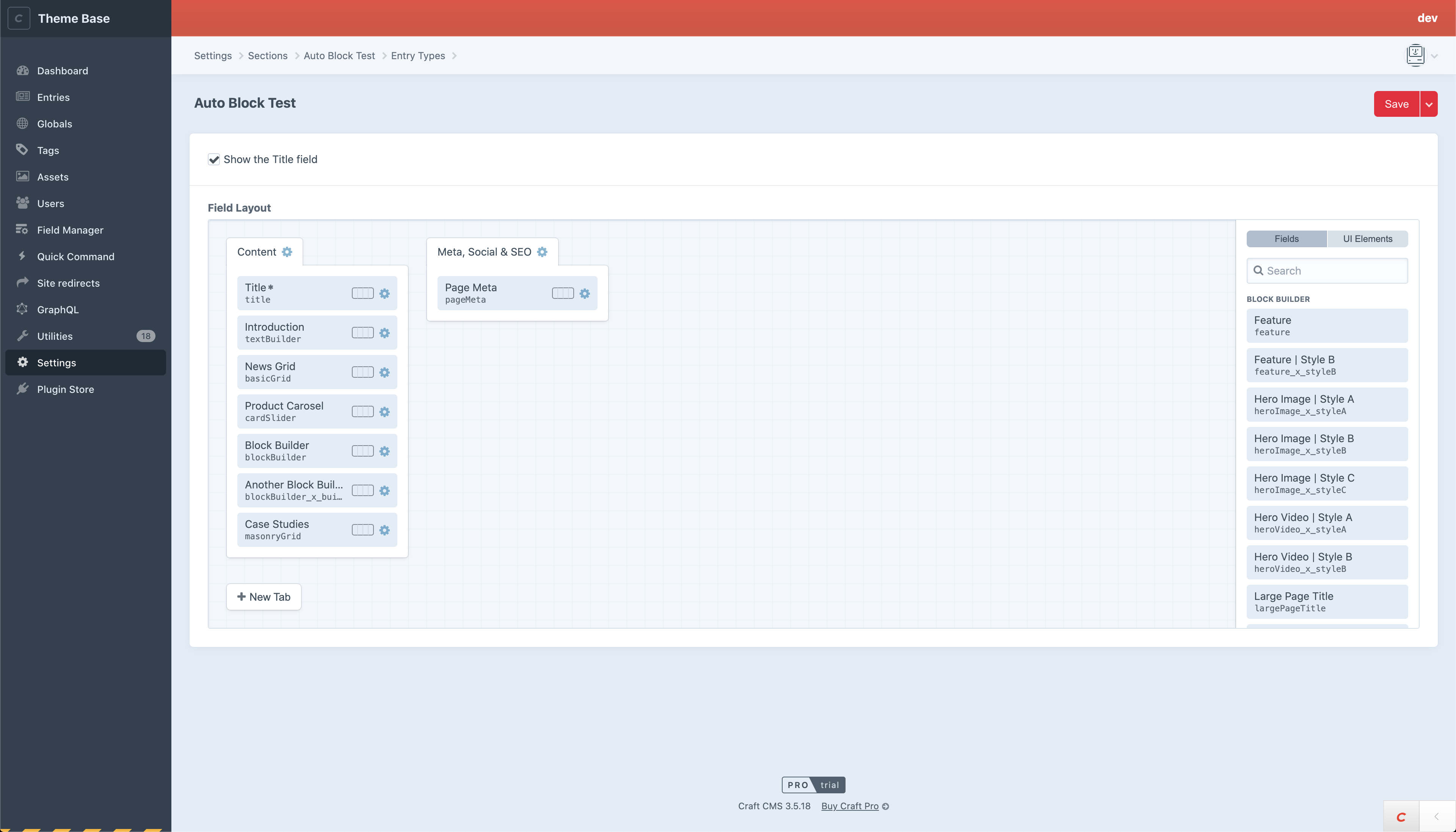
Task: Click width toggle on News Grid field
Action: [362, 372]
